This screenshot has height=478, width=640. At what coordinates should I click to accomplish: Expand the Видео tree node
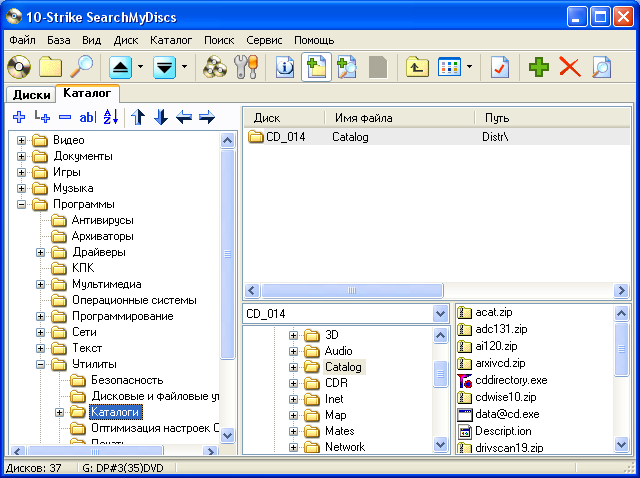pyautogui.click(x=22, y=140)
